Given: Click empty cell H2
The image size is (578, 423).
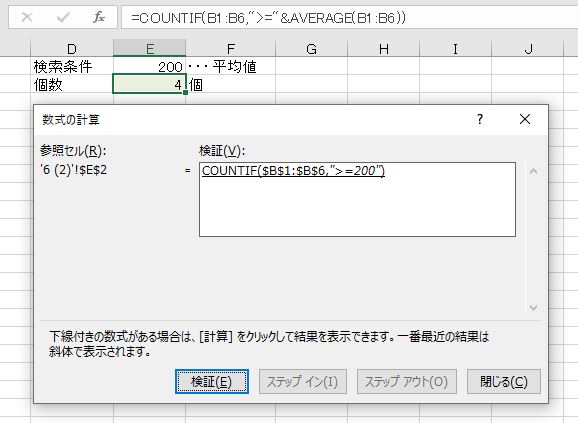Looking at the screenshot, I should click(384, 85).
